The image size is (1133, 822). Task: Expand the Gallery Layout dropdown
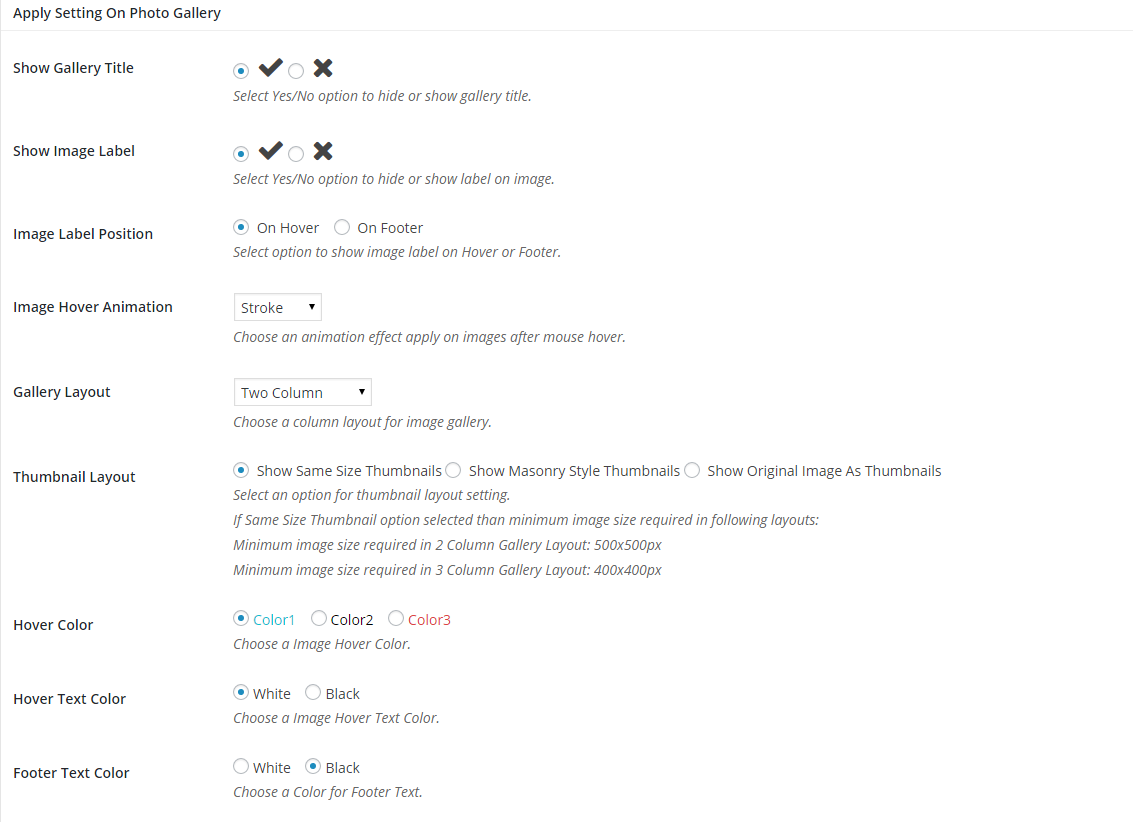point(303,392)
